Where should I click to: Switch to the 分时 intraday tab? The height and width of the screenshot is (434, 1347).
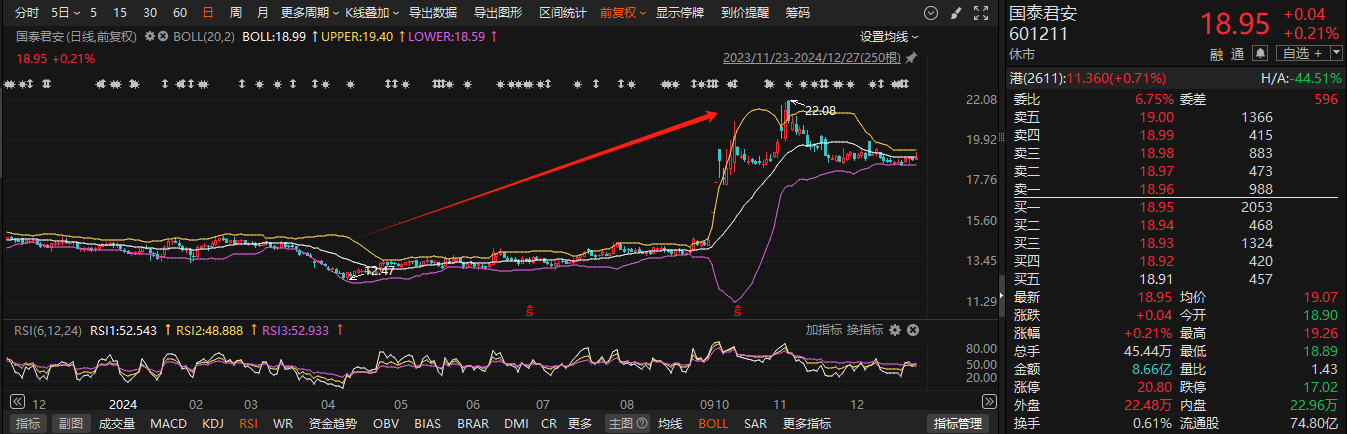coord(27,13)
